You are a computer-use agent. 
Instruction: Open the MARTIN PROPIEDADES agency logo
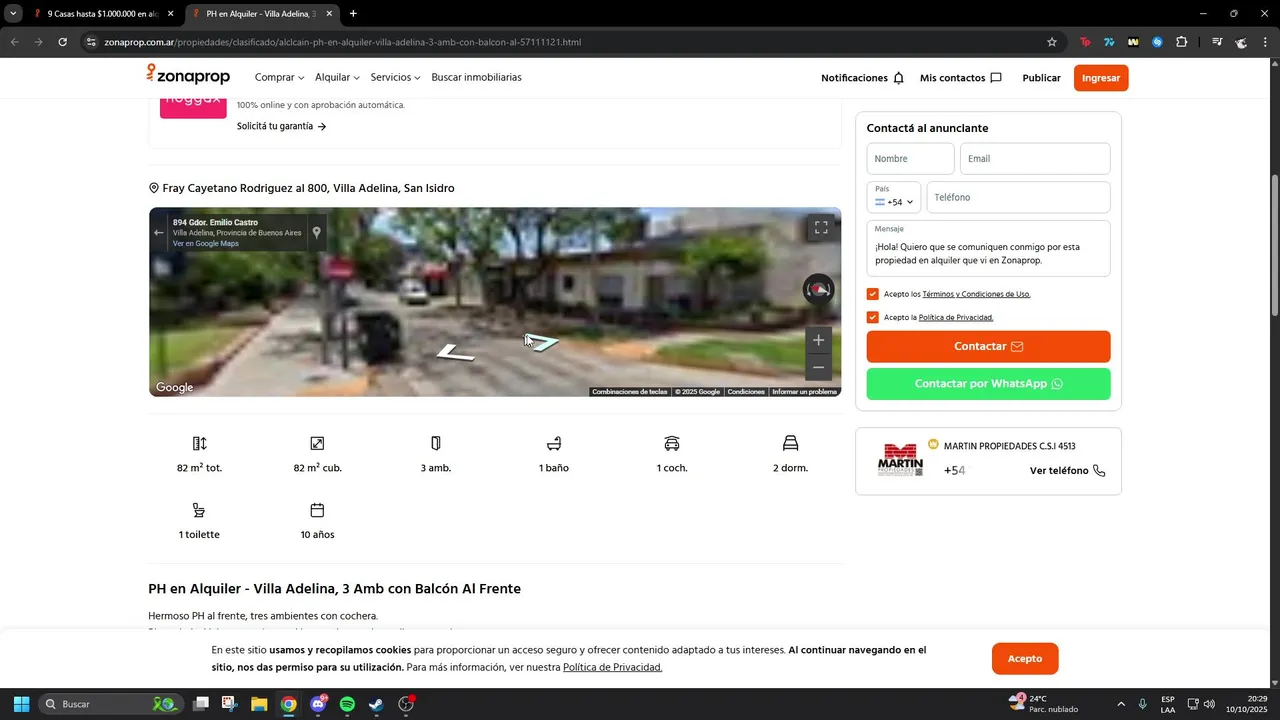coord(900,460)
